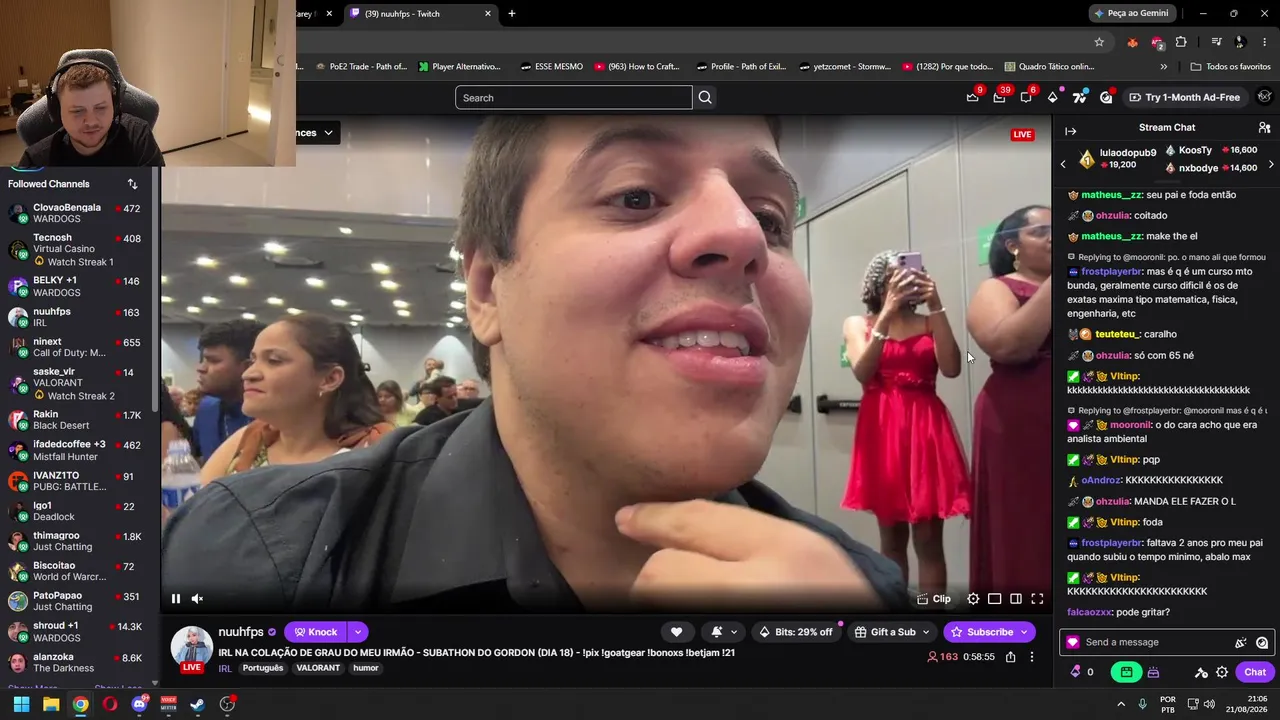Open Rakin channel playing Black Desert

coord(76,420)
